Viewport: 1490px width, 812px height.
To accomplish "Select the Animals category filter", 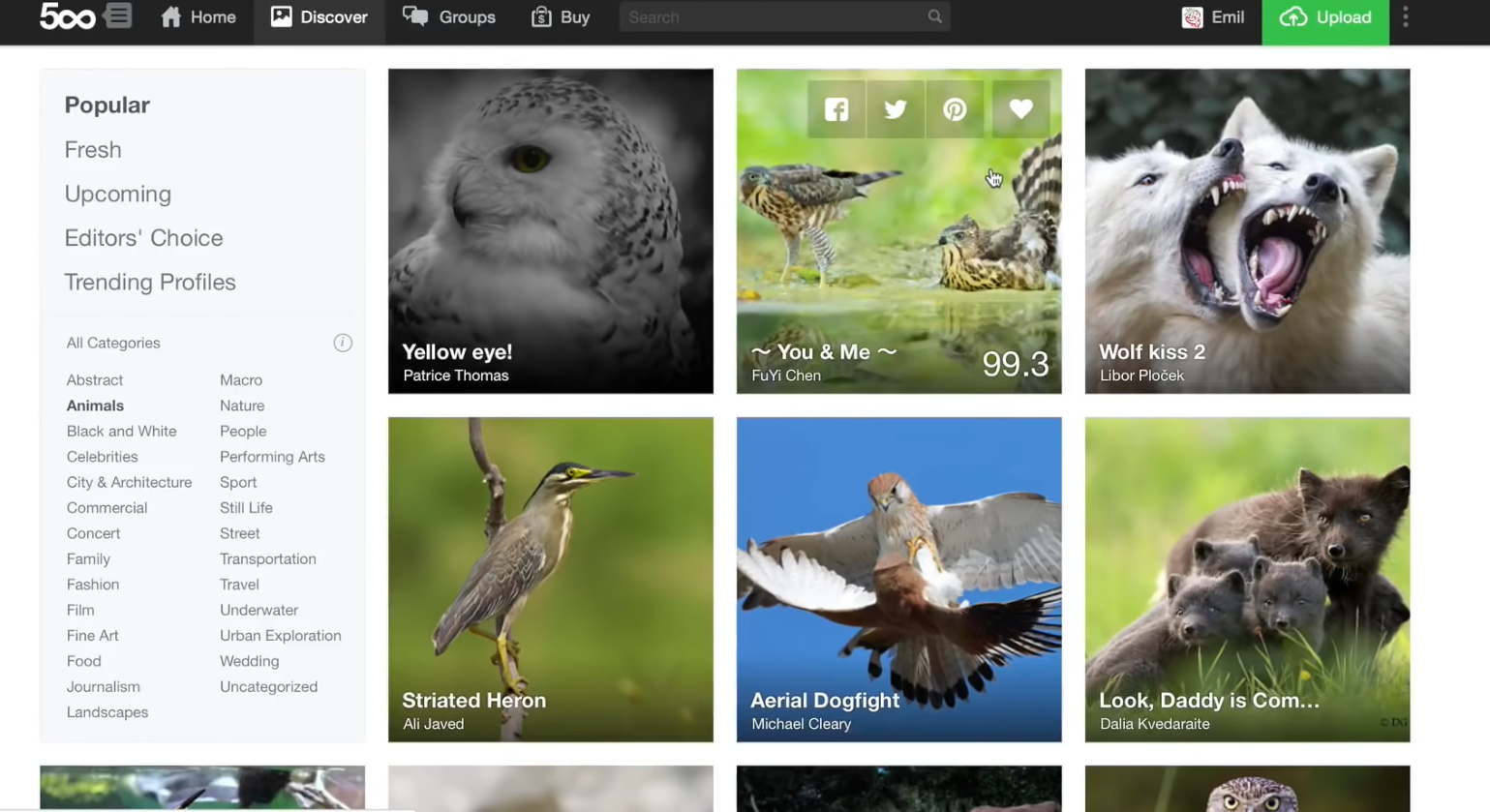I will pos(94,406).
